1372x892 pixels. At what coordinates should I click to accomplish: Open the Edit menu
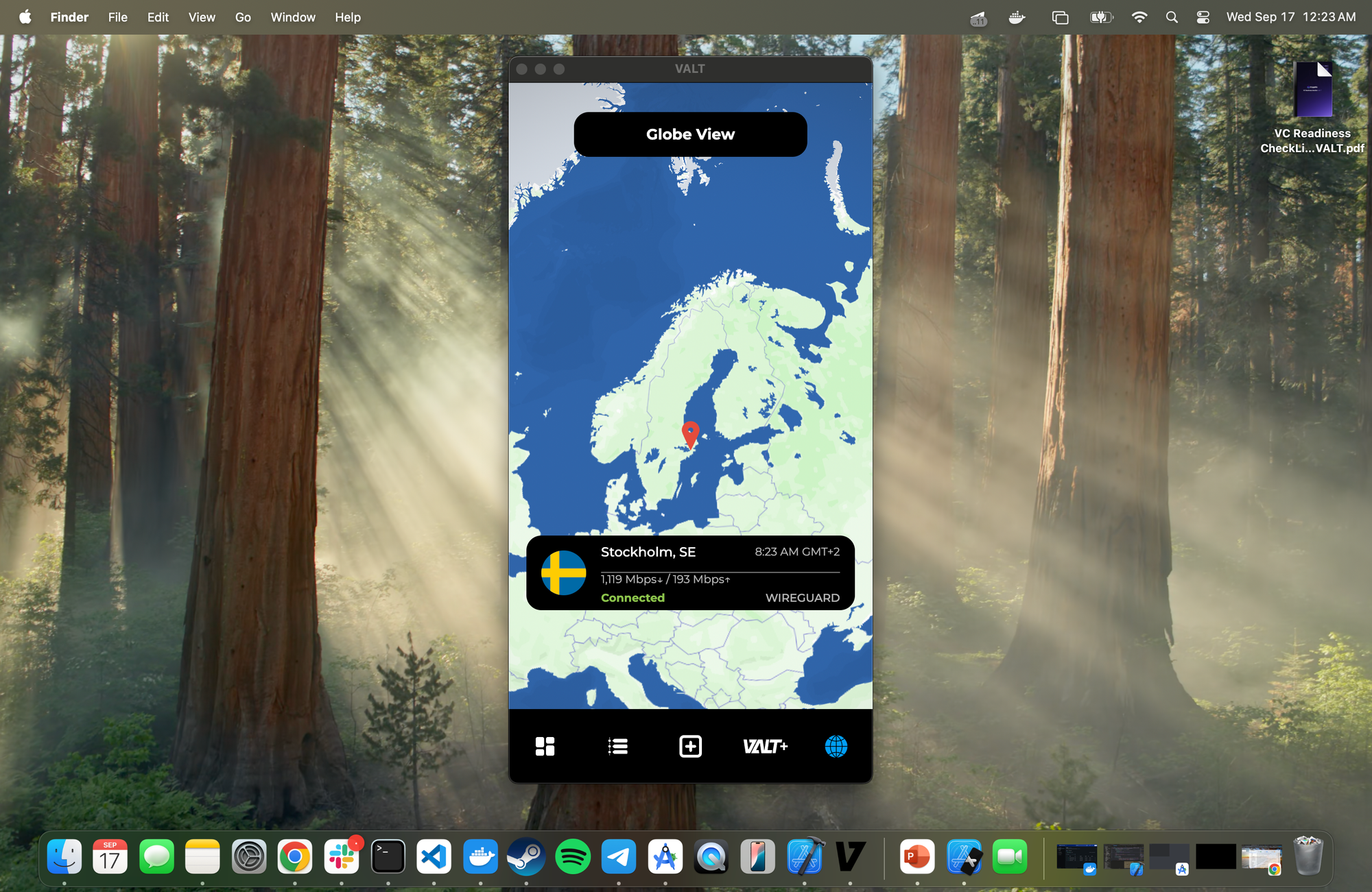click(158, 17)
